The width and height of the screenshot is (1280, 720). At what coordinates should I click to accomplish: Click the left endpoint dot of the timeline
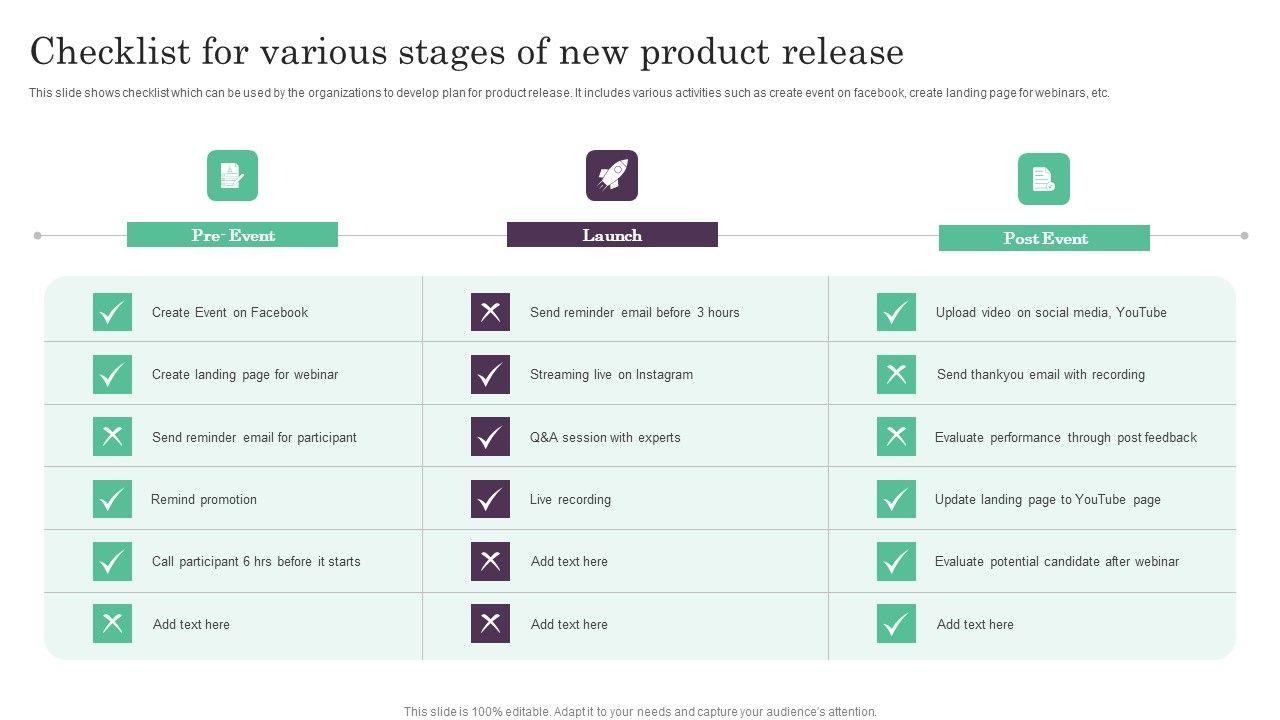click(38, 236)
